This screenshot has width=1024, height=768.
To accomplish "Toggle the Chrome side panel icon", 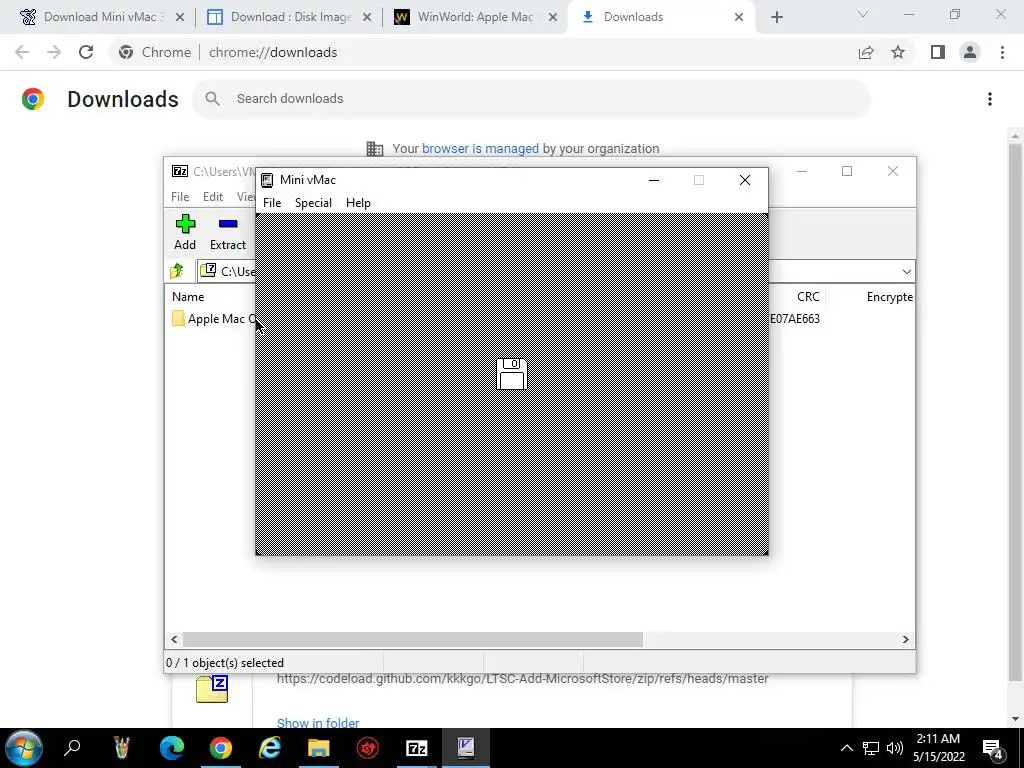I will (x=938, y=52).
